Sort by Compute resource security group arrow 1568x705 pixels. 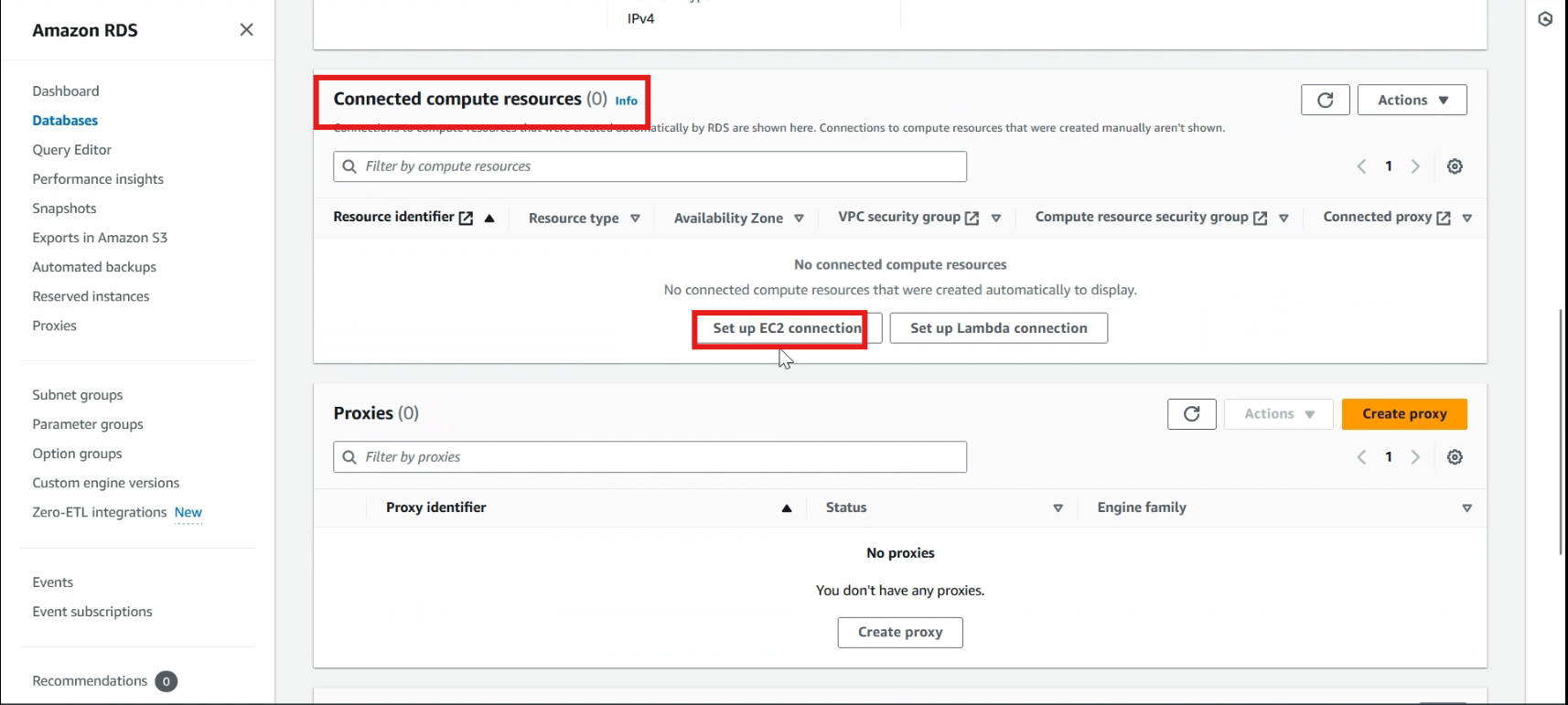click(1283, 219)
